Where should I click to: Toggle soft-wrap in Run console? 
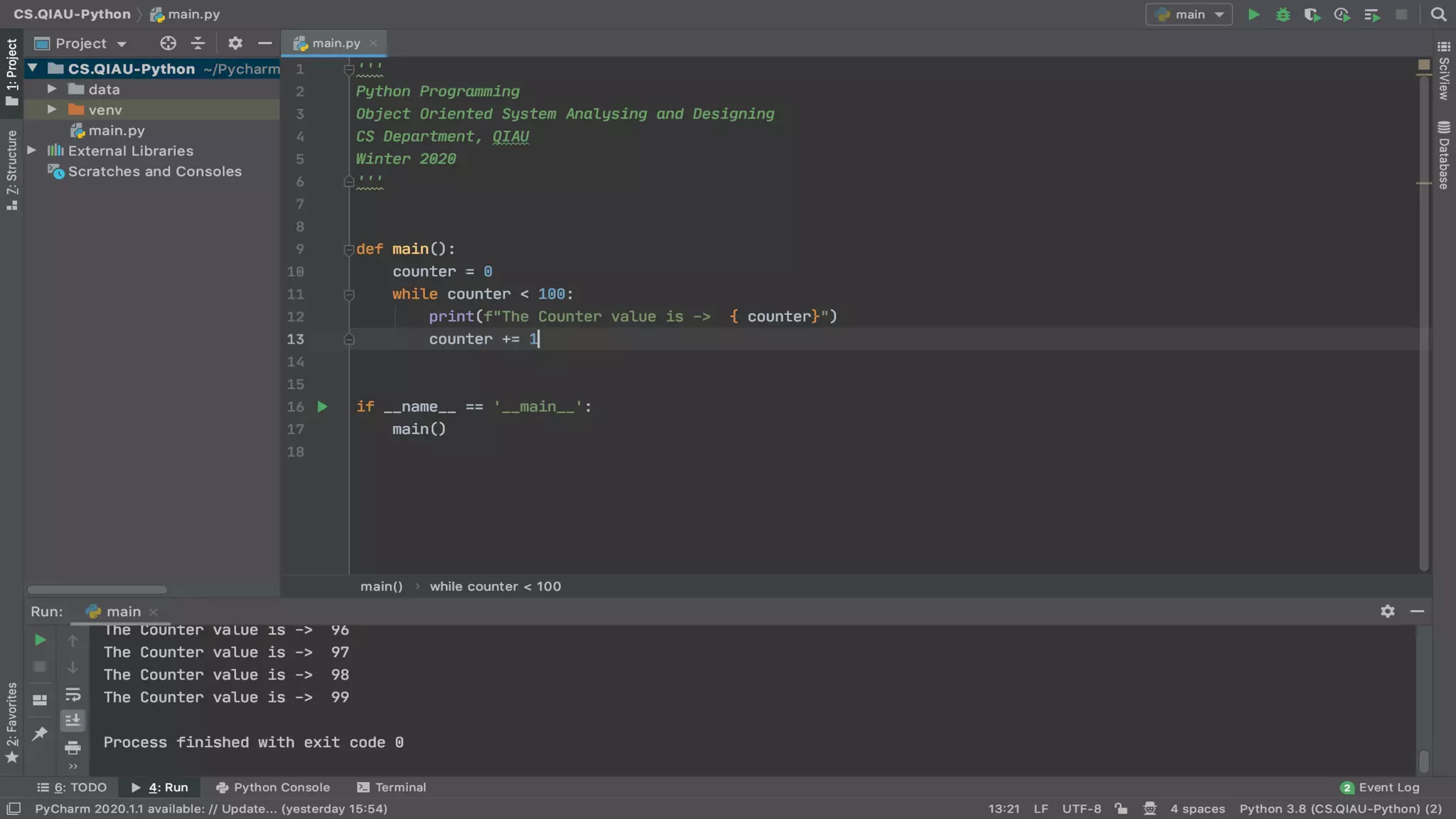[x=73, y=695]
